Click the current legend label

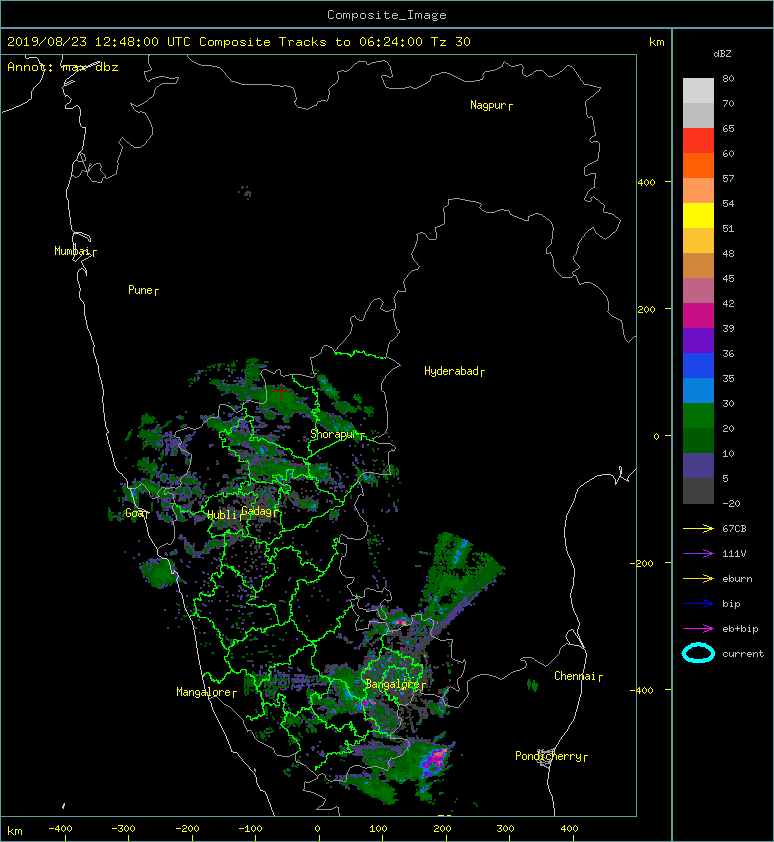[x=743, y=654]
